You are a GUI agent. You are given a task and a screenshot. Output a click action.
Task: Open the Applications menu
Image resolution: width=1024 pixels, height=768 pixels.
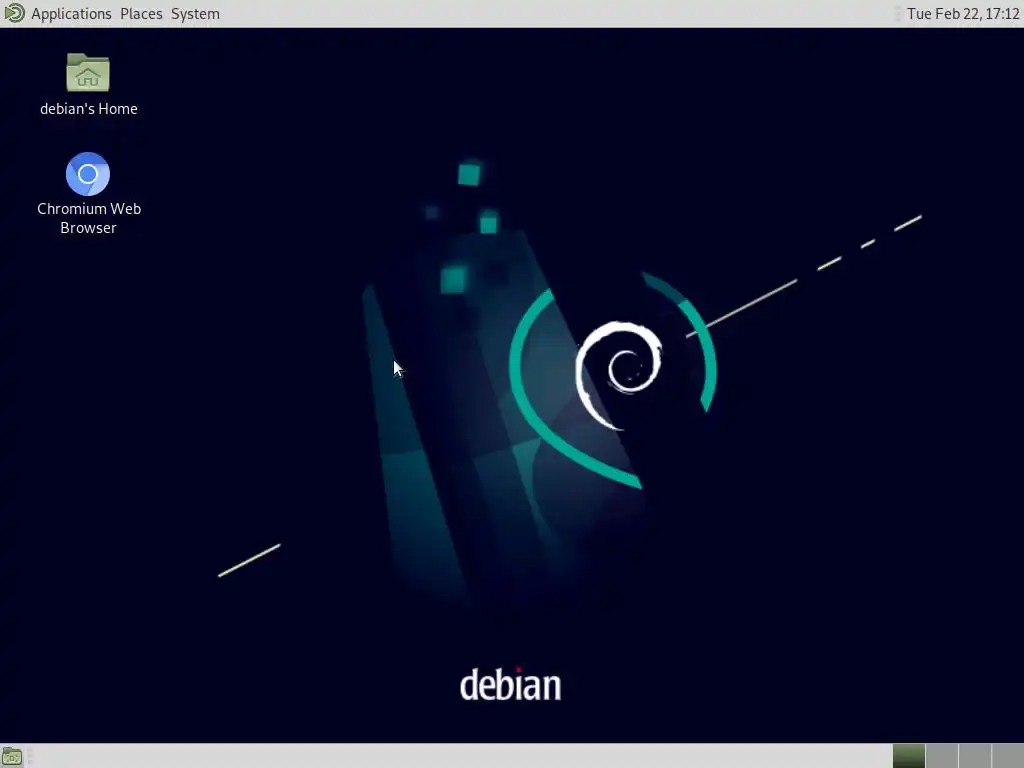(71, 14)
